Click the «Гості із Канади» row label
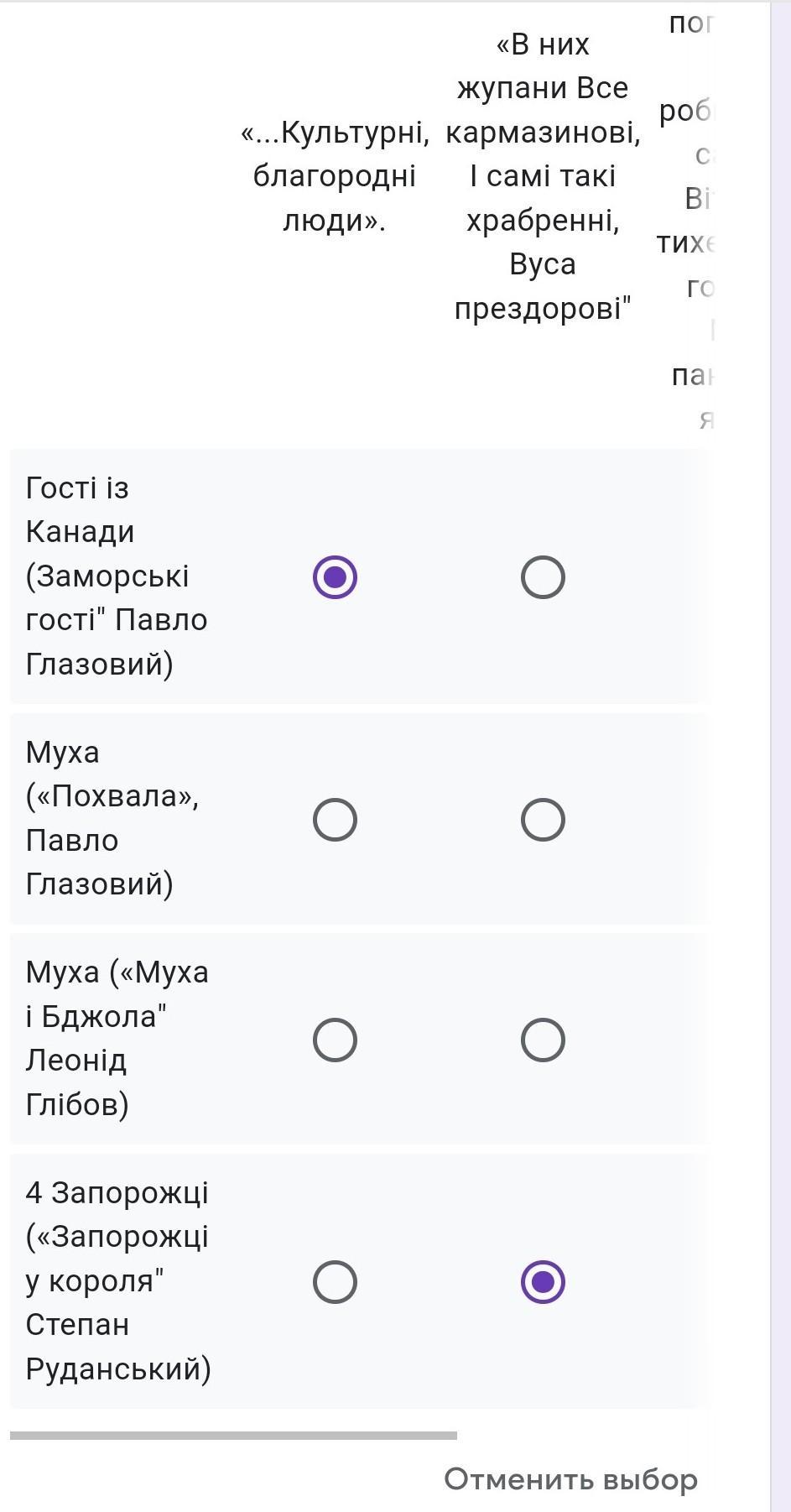Viewport: 791px width, 1512px height. 117,576
